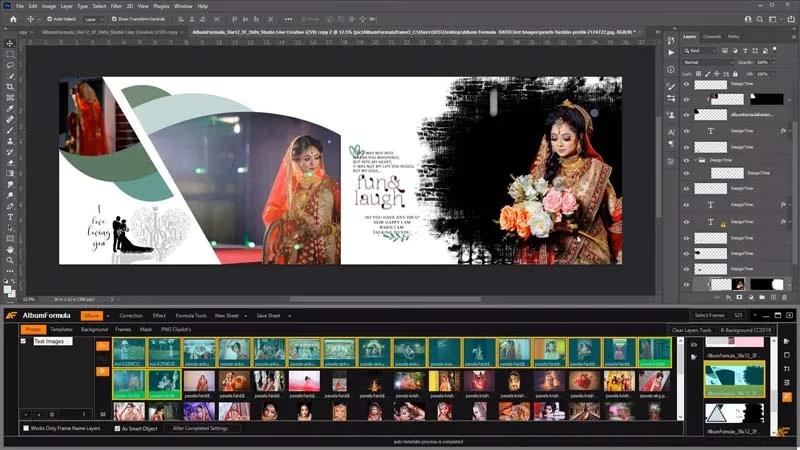The height and width of the screenshot is (450, 800).
Task: Toggle lock all layer icon
Action: pos(735,74)
